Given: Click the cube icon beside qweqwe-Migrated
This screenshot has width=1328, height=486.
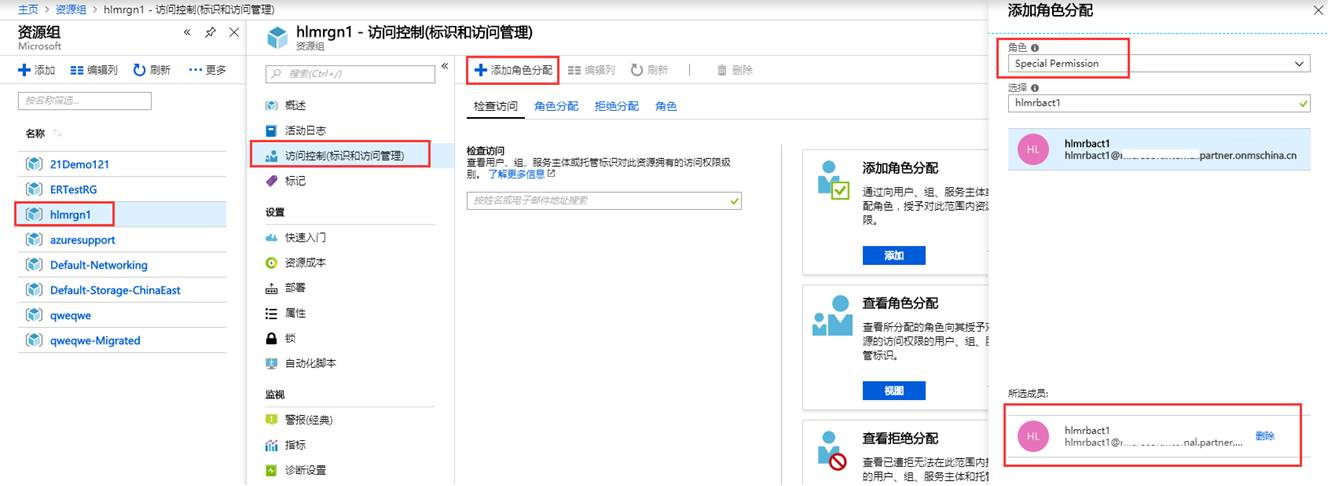Looking at the screenshot, I should point(32,340).
